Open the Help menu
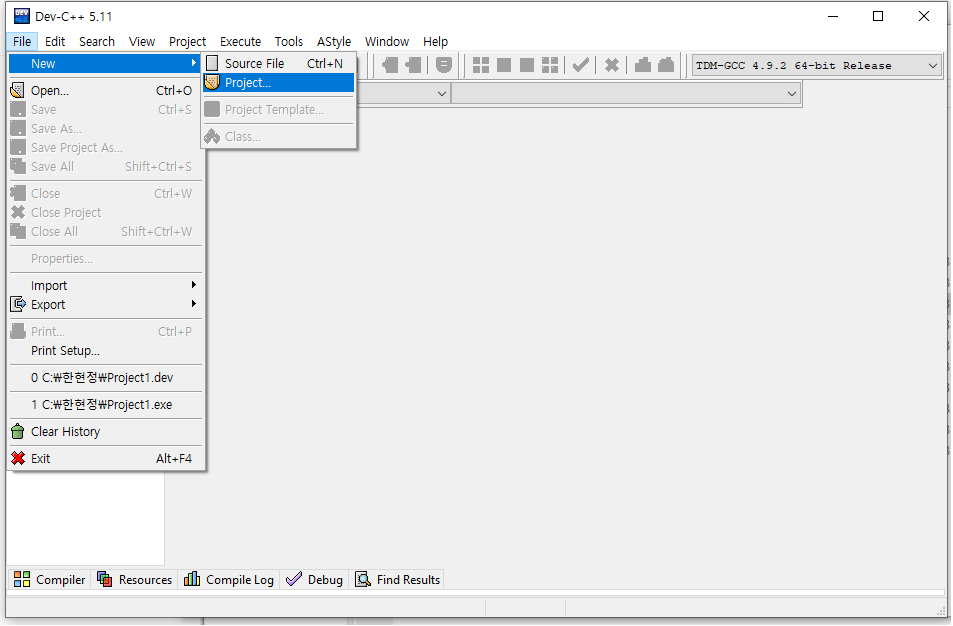 click(x=435, y=41)
